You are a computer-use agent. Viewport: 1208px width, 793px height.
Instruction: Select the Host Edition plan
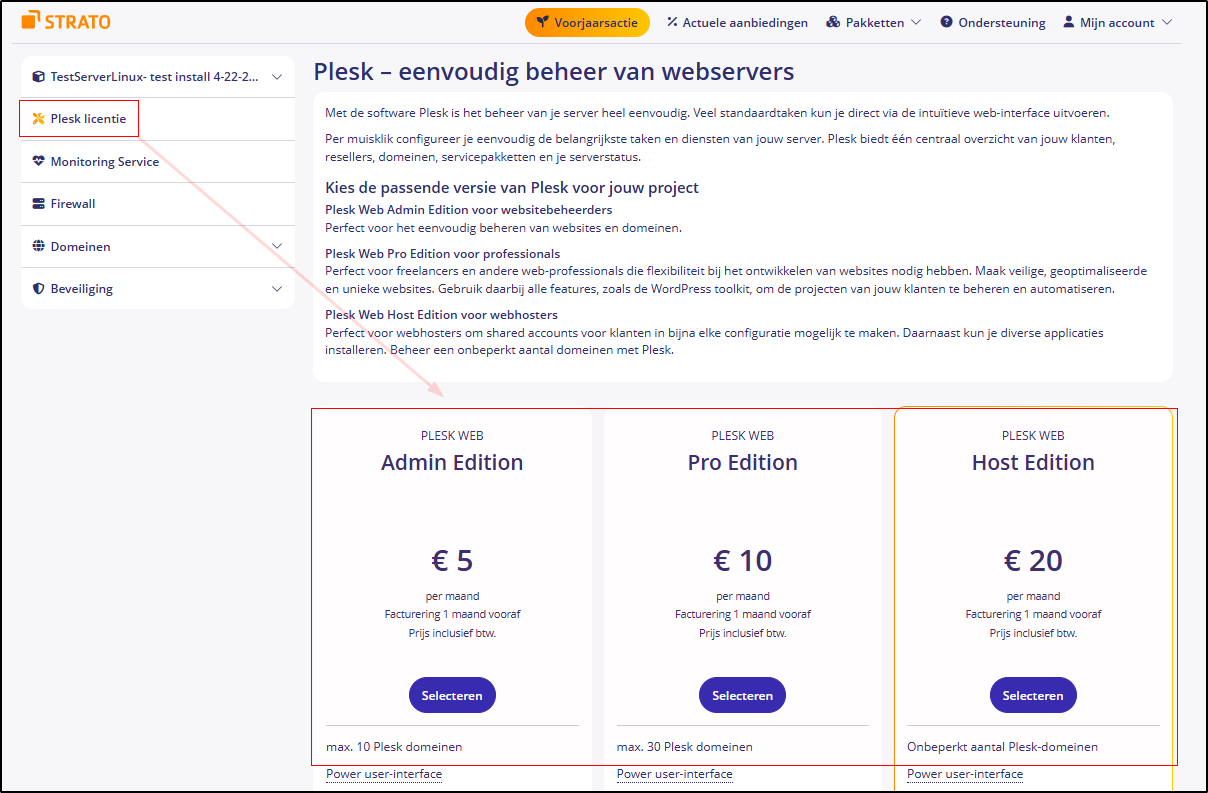click(x=1033, y=696)
